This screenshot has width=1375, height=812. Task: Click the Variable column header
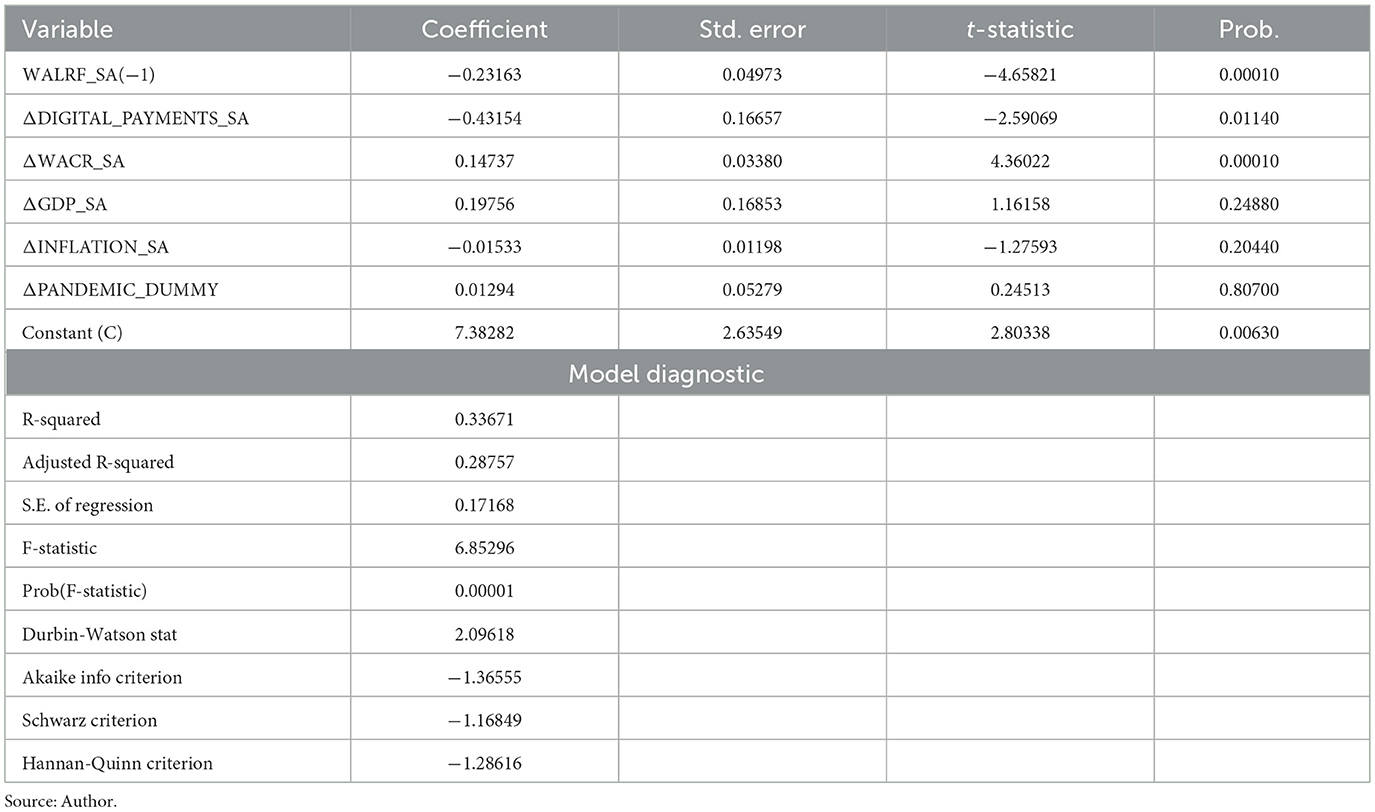[68, 29]
